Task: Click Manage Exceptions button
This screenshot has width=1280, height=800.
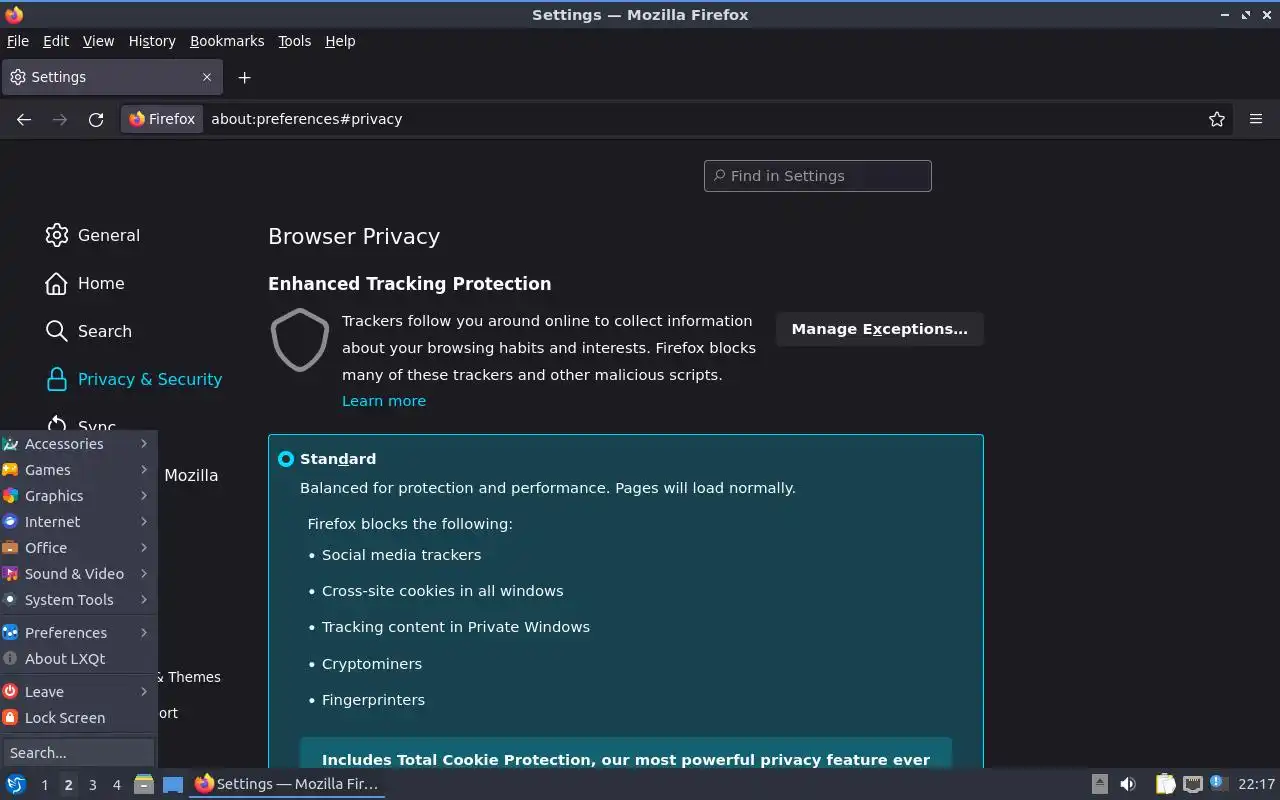Action: tap(880, 329)
